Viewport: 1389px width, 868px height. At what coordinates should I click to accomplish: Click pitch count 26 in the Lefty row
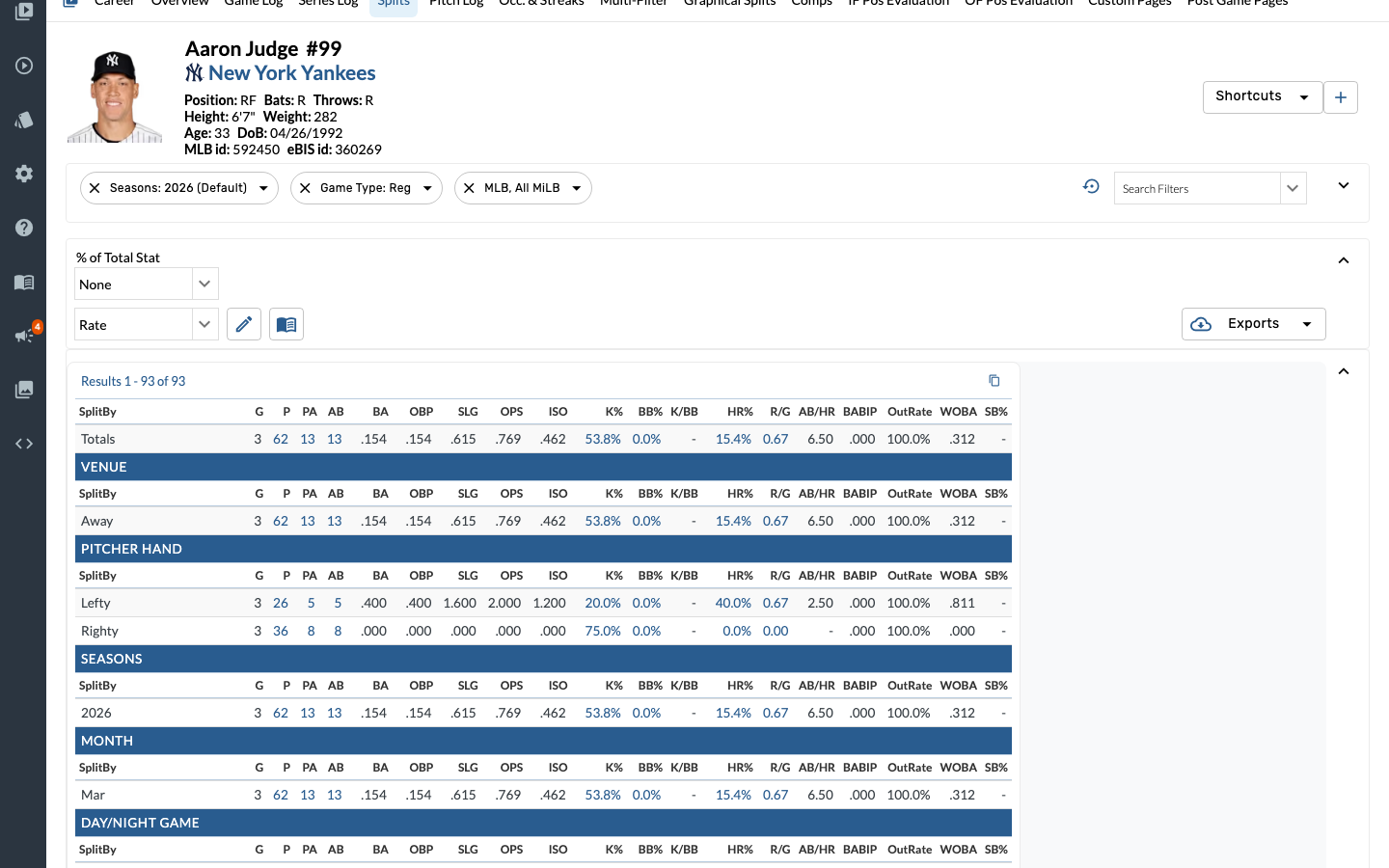281,603
